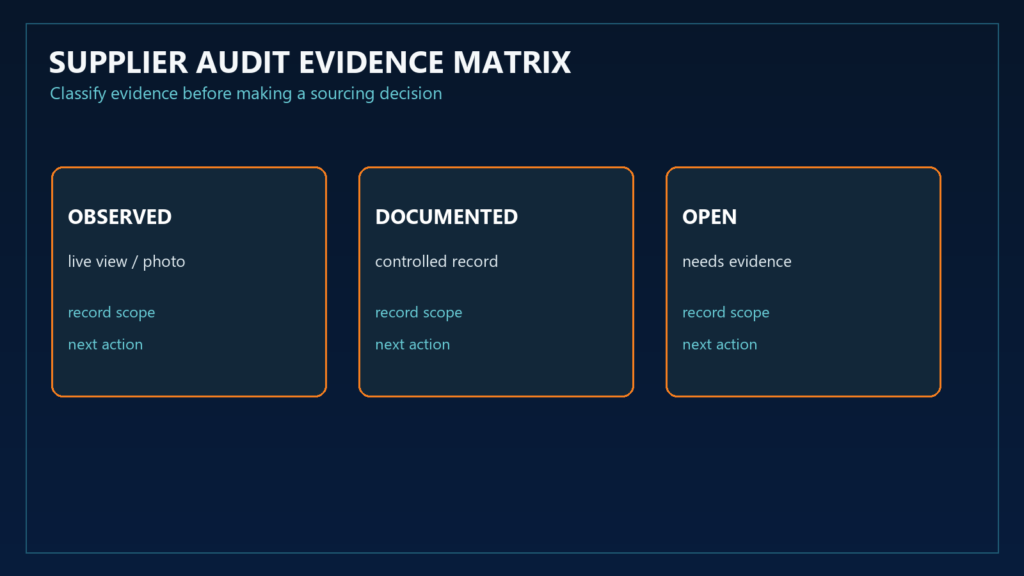Viewport: 1024px width, 576px height.
Task: Click 'next action' in the OPEN card
Action: pos(720,344)
